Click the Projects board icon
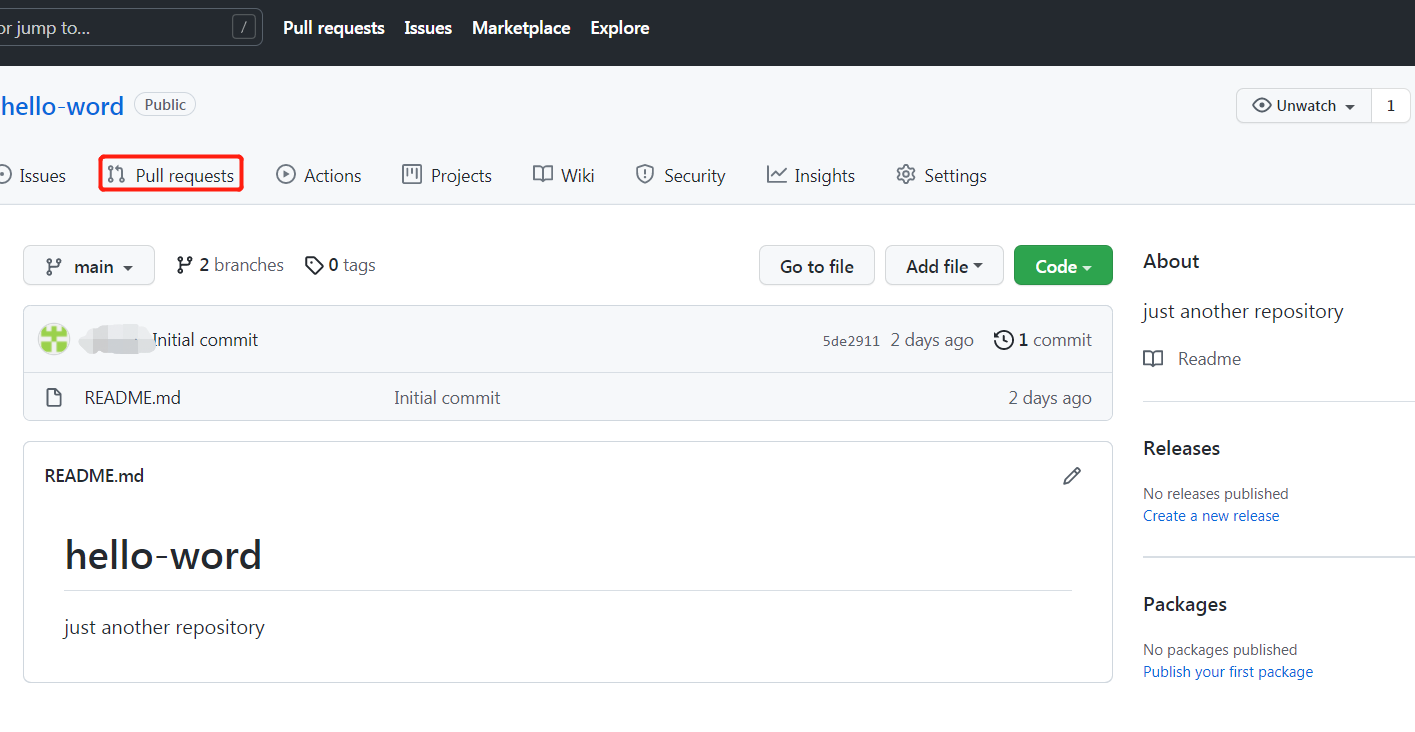Screen dimensions: 1415x732 pos(412,174)
